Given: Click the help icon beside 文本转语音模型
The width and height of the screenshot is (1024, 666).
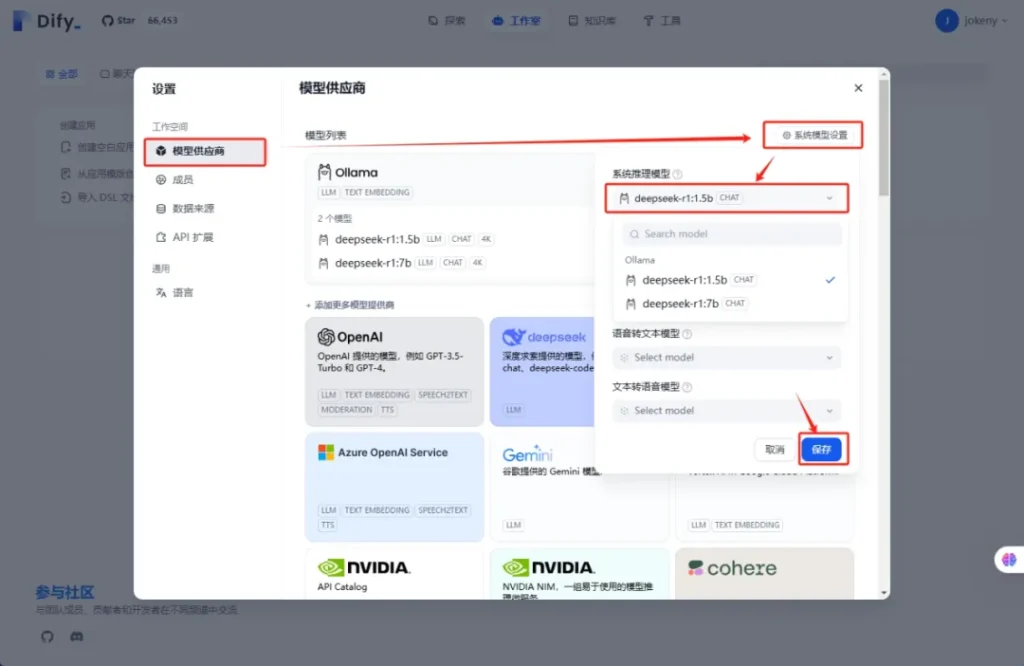Looking at the screenshot, I should [687, 387].
